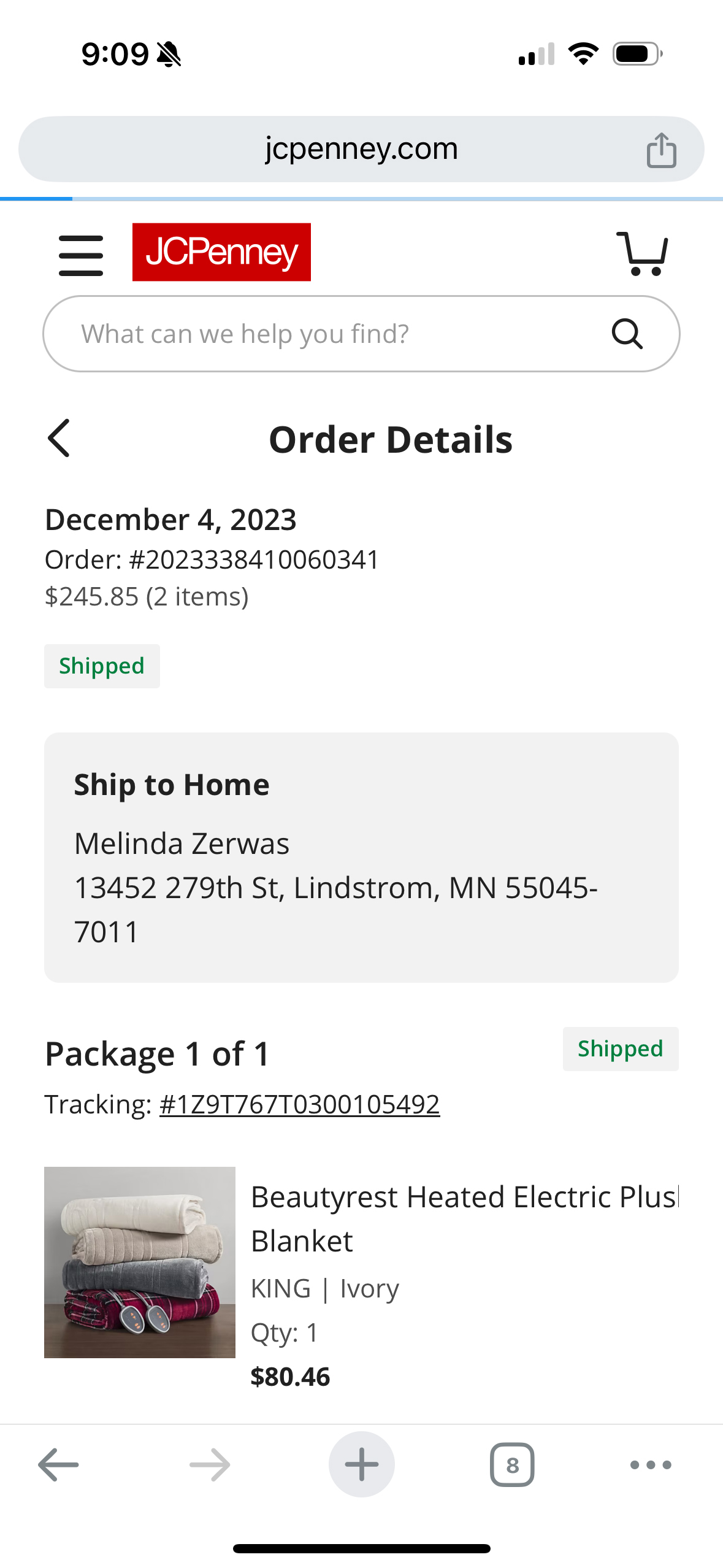Tap the JCPenney logo
723x1568 pixels.
[x=221, y=252]
